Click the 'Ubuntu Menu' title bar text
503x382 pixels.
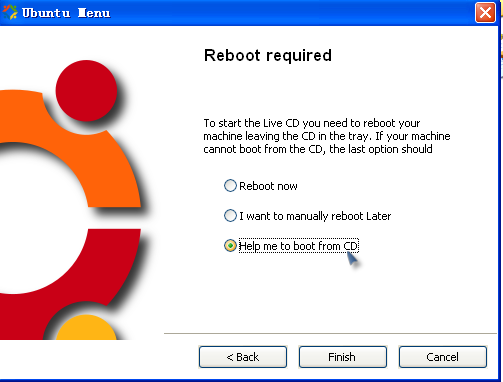66,13
